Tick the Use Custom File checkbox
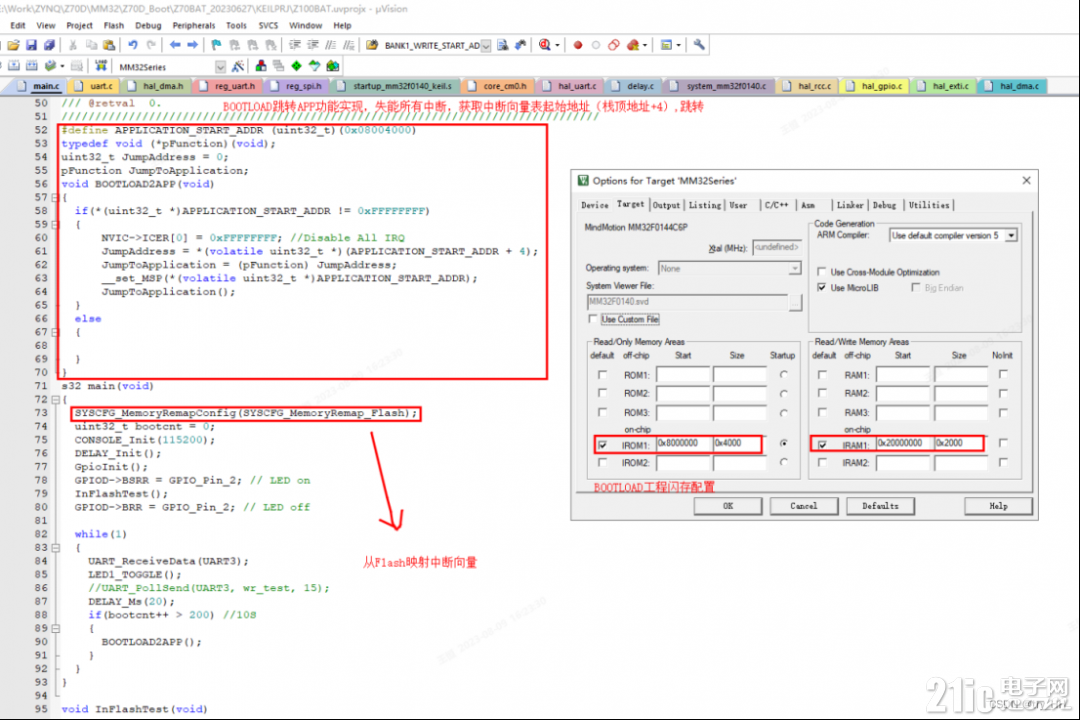 click(x=592, y=319)
